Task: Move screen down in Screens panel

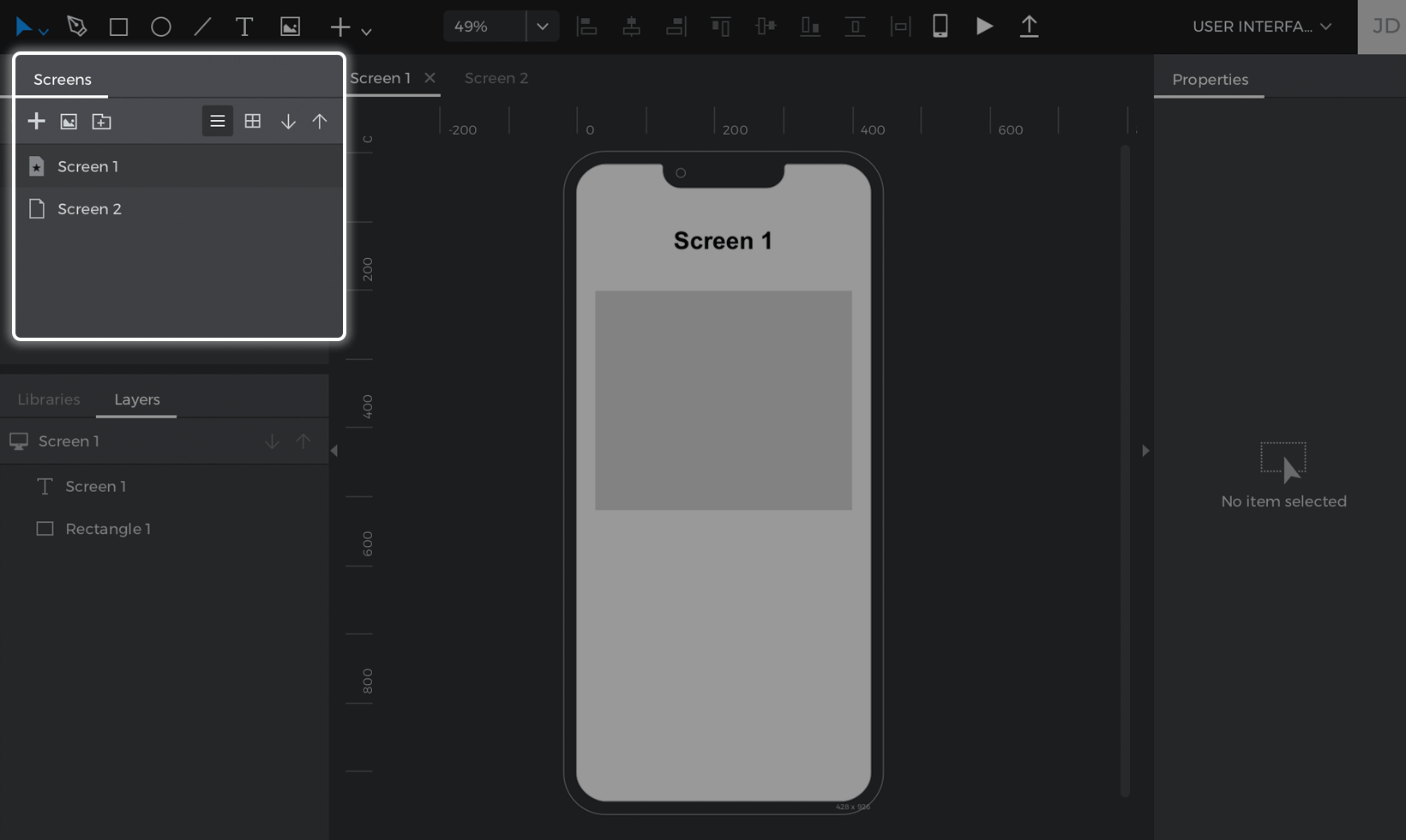Action: click(x=288, y=122)
